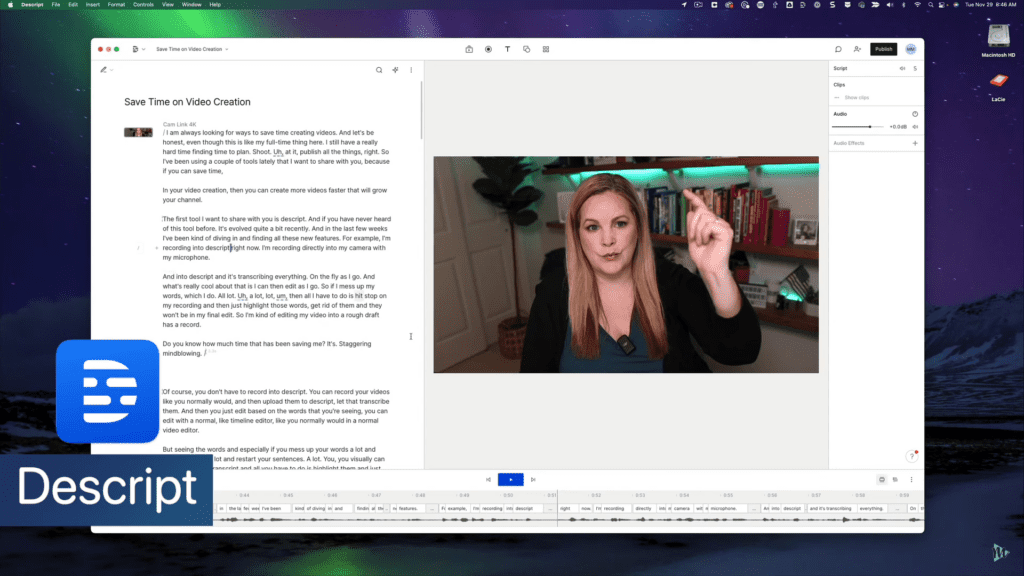Click the 0:47 mark on timeline ruler
Image resolution: width=1024 pixels, height=576 pixels.
pos(376,496)
